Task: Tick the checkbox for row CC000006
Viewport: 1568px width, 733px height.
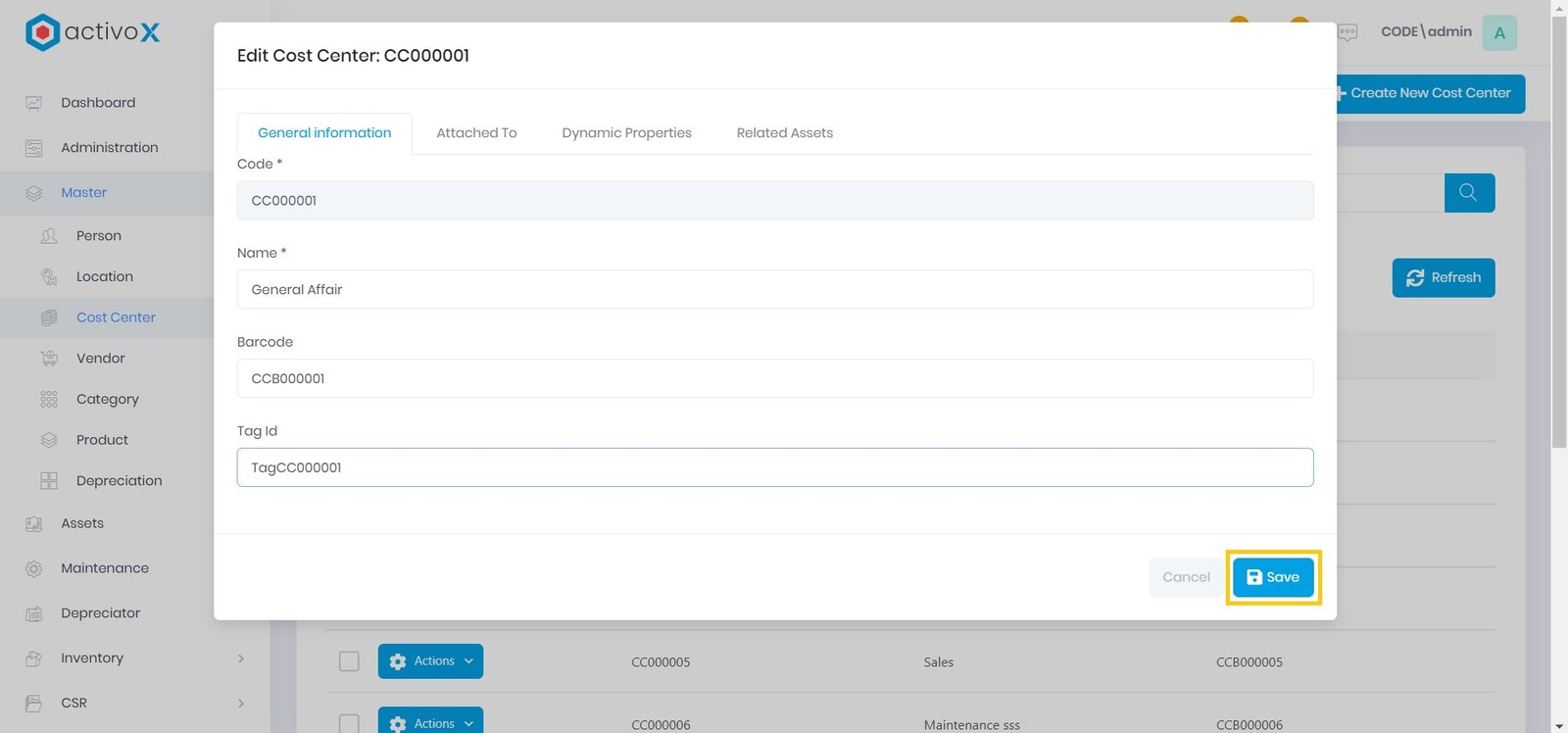Action: (349, 723)
